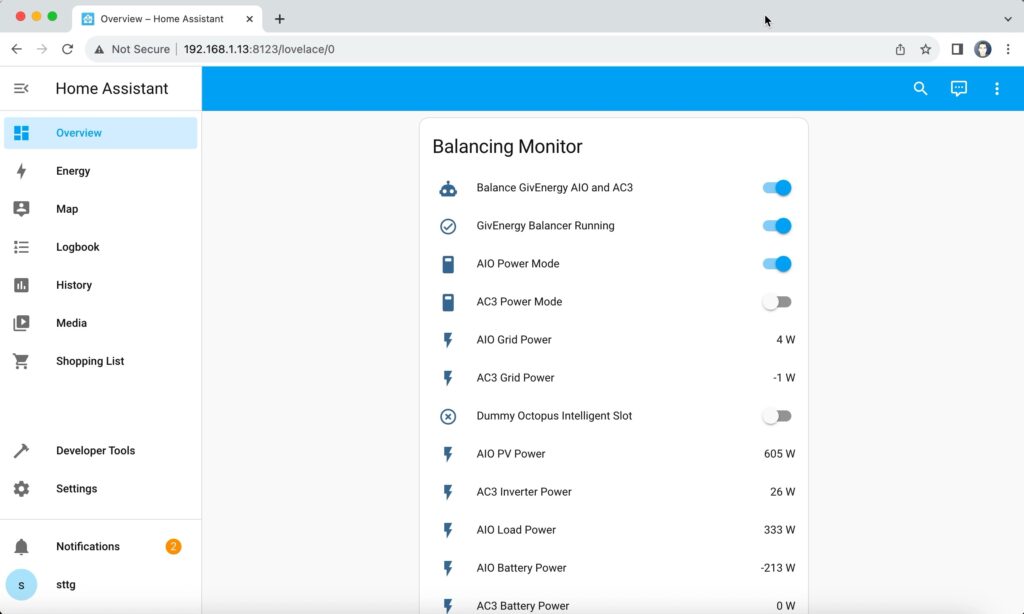Open the Settings label in sidebar

pyautogui.click(x=76, y=489)
